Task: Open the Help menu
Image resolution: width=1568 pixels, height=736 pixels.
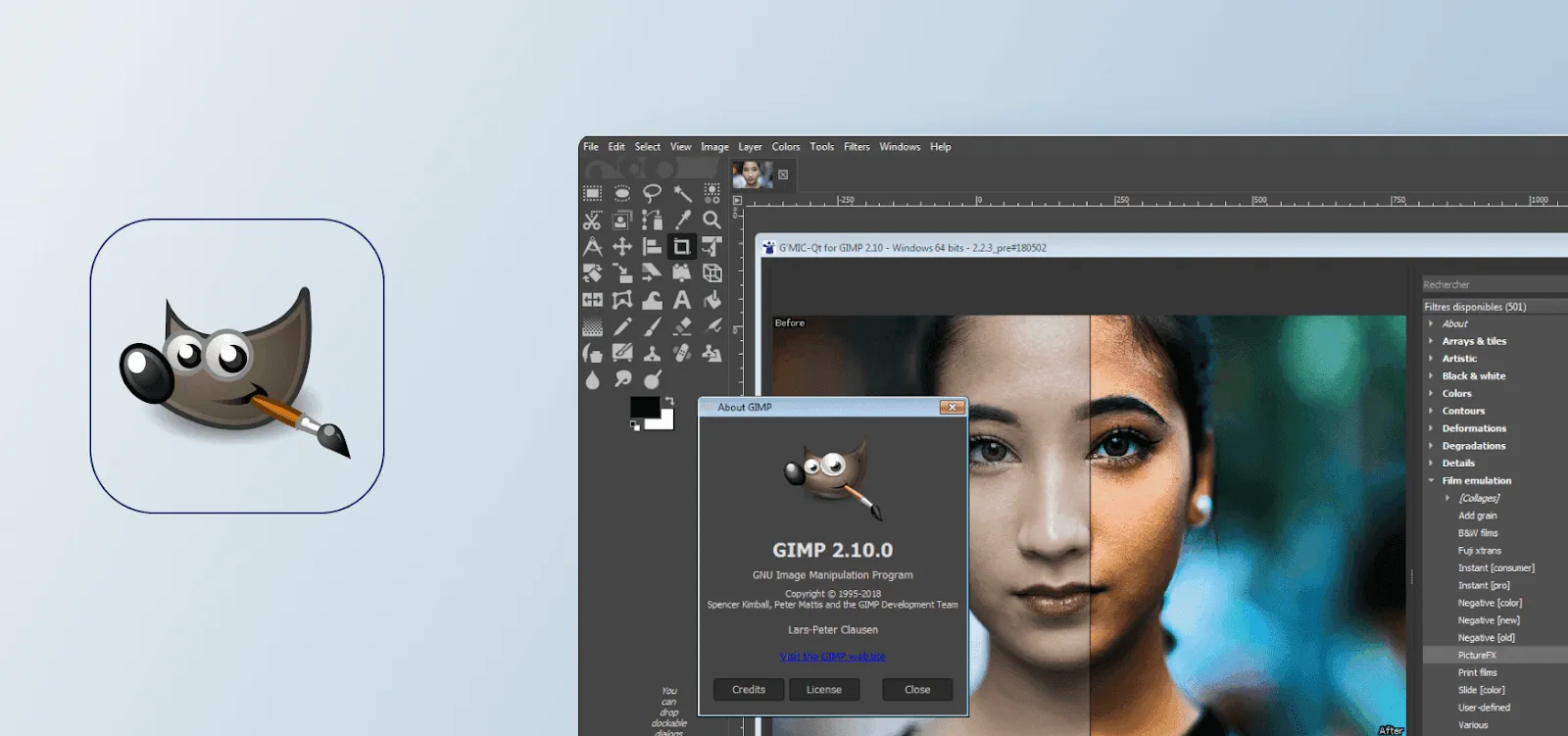Action: 941,147
